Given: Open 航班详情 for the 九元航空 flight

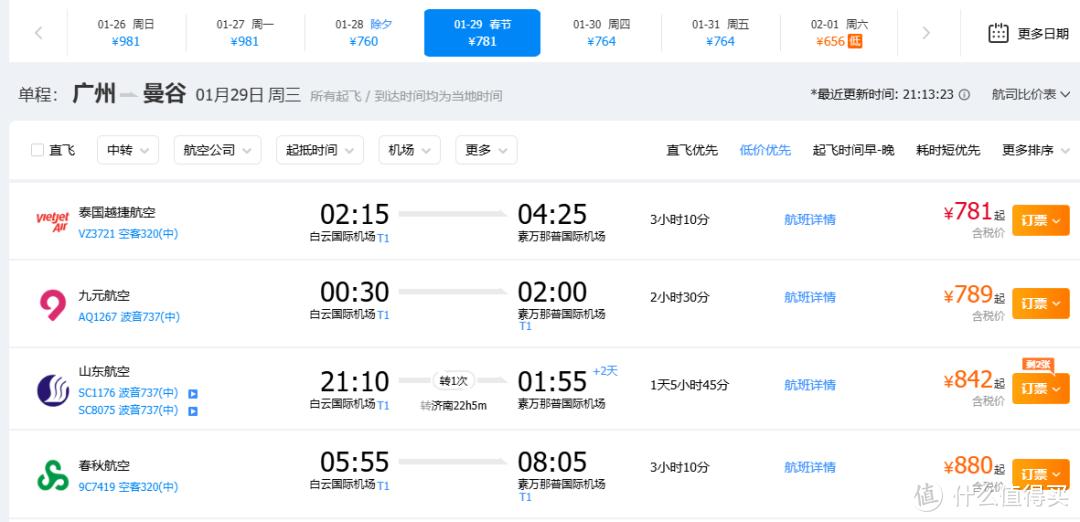Looking at the screenshot, I should coord(809,297).
